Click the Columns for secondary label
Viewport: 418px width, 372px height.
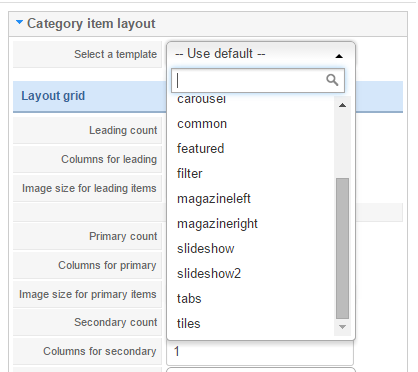(99, 351)
